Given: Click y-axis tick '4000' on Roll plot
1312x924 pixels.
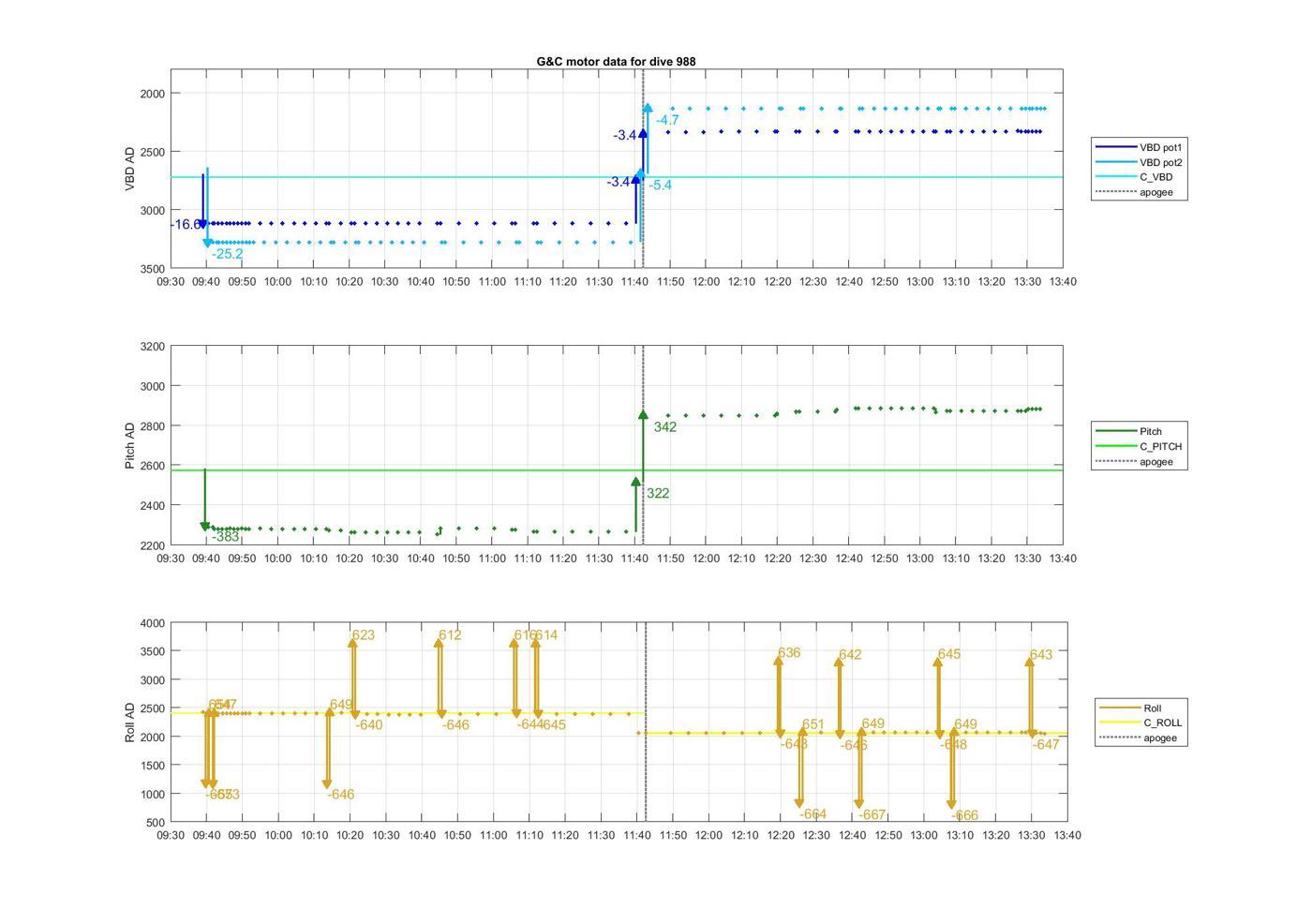Looking at the screenshot, I should (151, 624).
